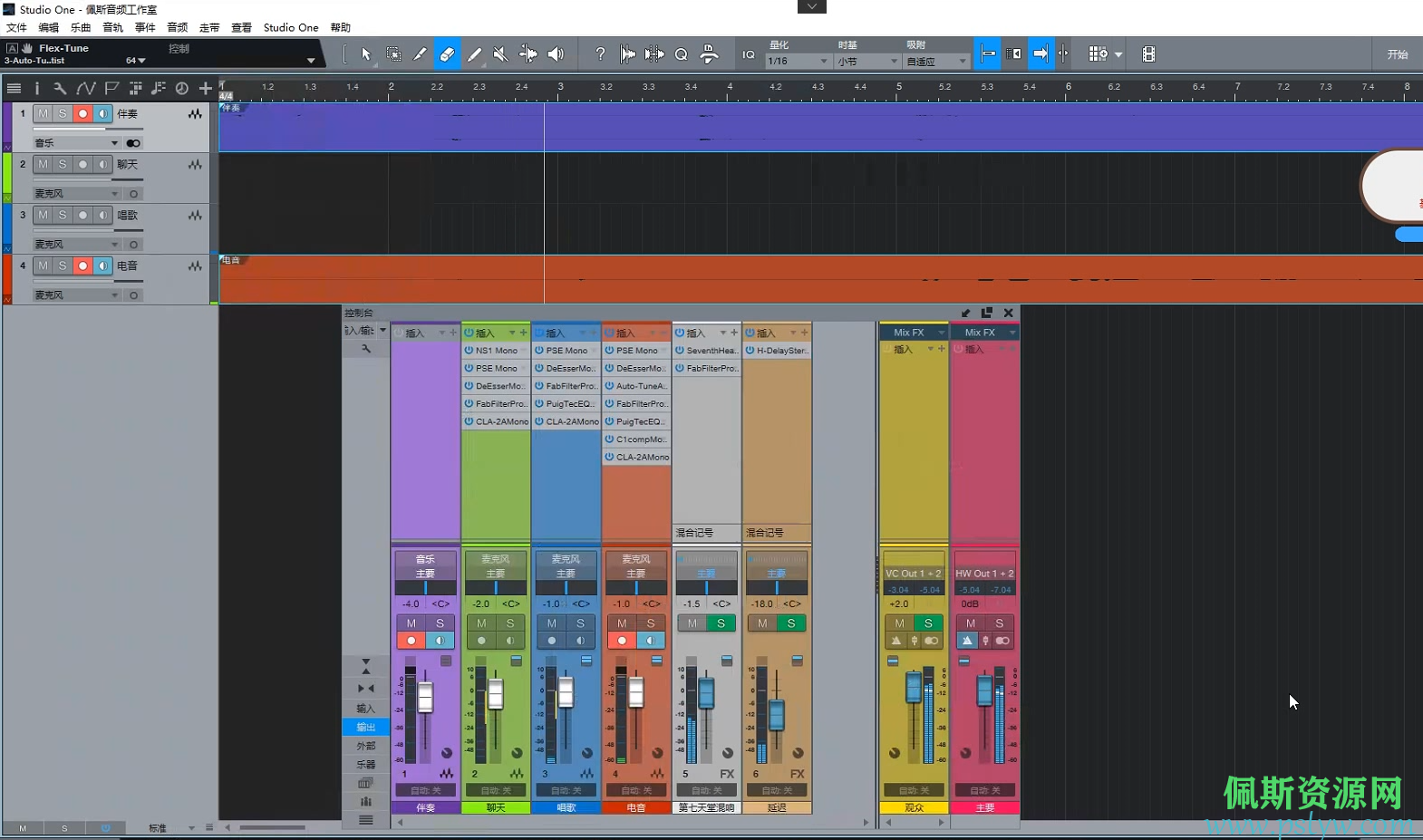
Task: Choose the Split (knife) tool
Action: [x=420, y=54]
